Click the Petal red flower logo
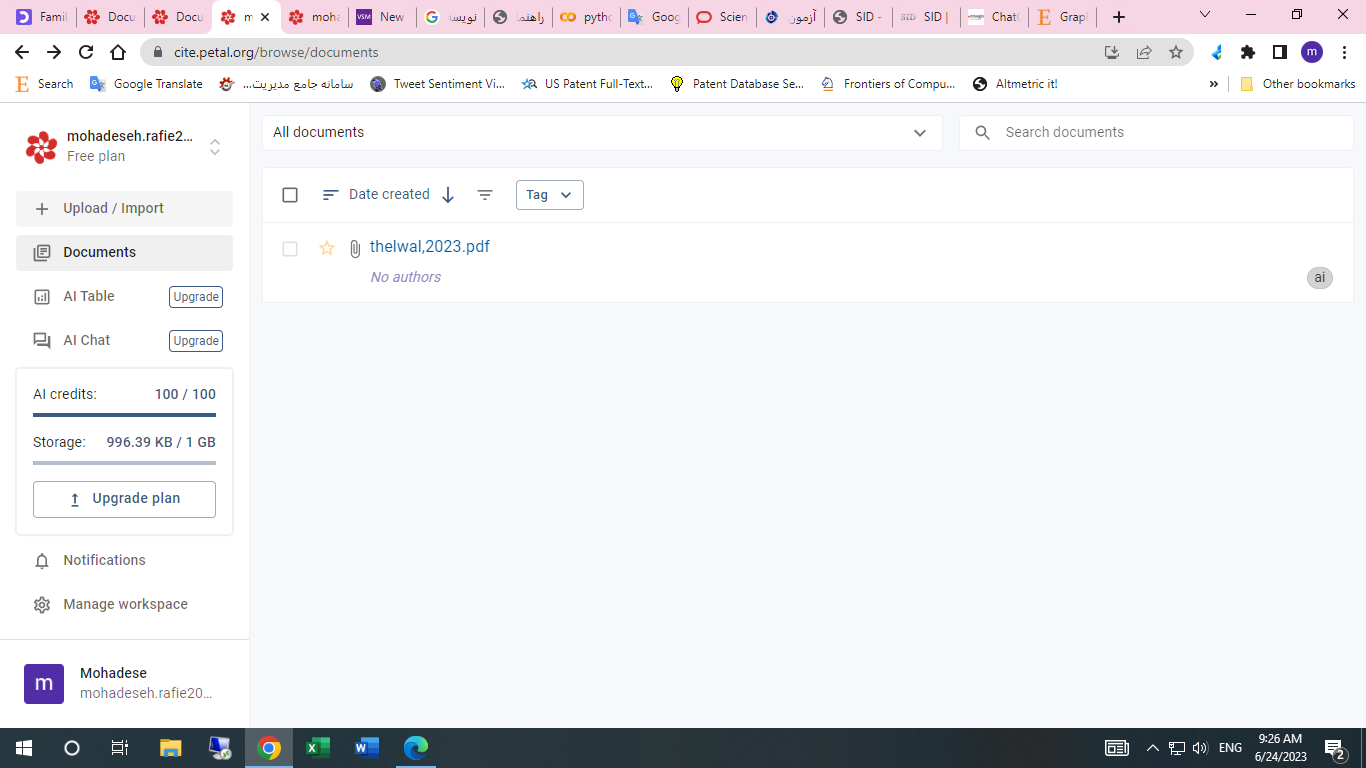 click(41, 147)
